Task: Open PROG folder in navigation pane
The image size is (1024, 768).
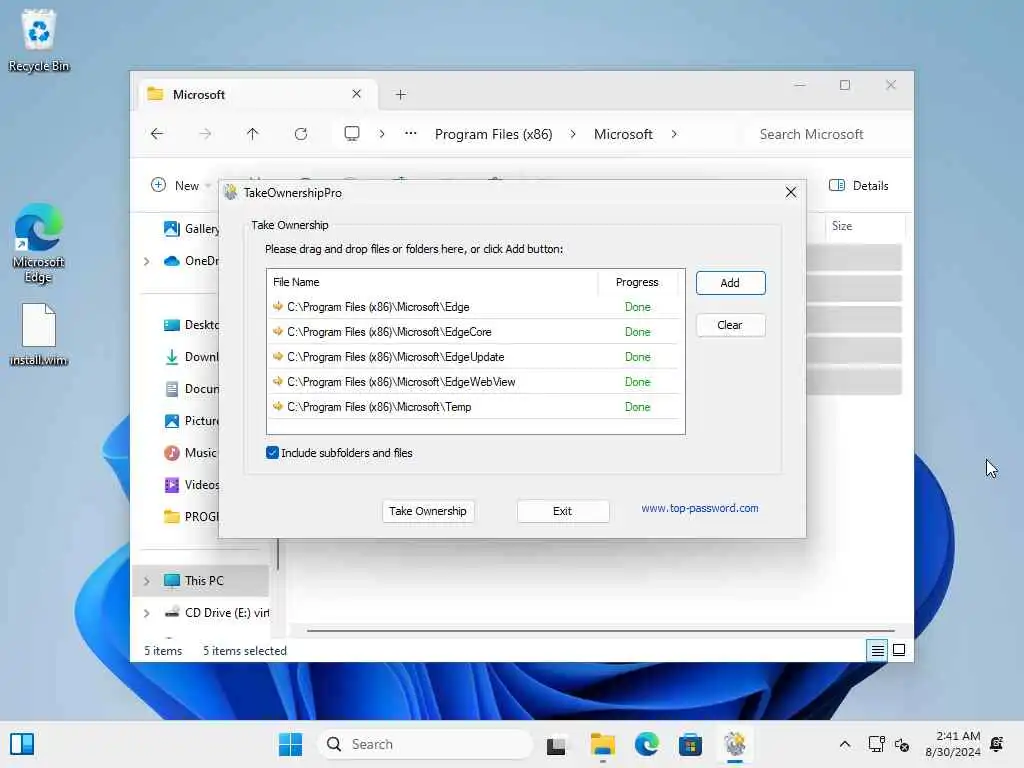Action: click(x=191, y=517)
